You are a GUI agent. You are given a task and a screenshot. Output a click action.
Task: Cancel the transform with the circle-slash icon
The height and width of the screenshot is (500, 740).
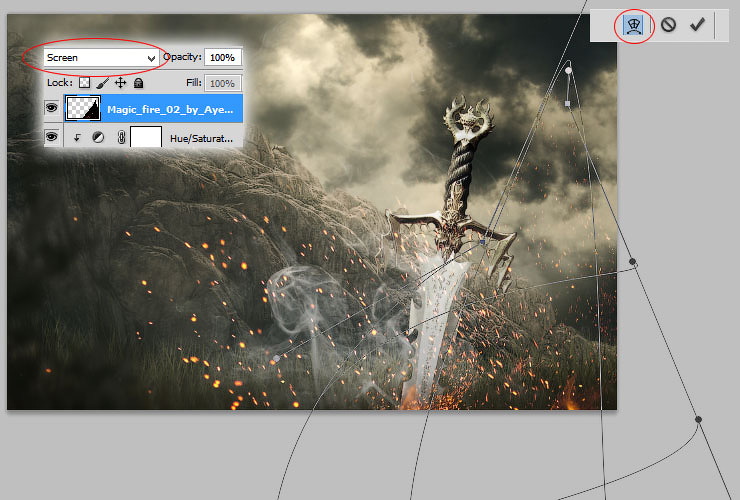pos(668,25)
